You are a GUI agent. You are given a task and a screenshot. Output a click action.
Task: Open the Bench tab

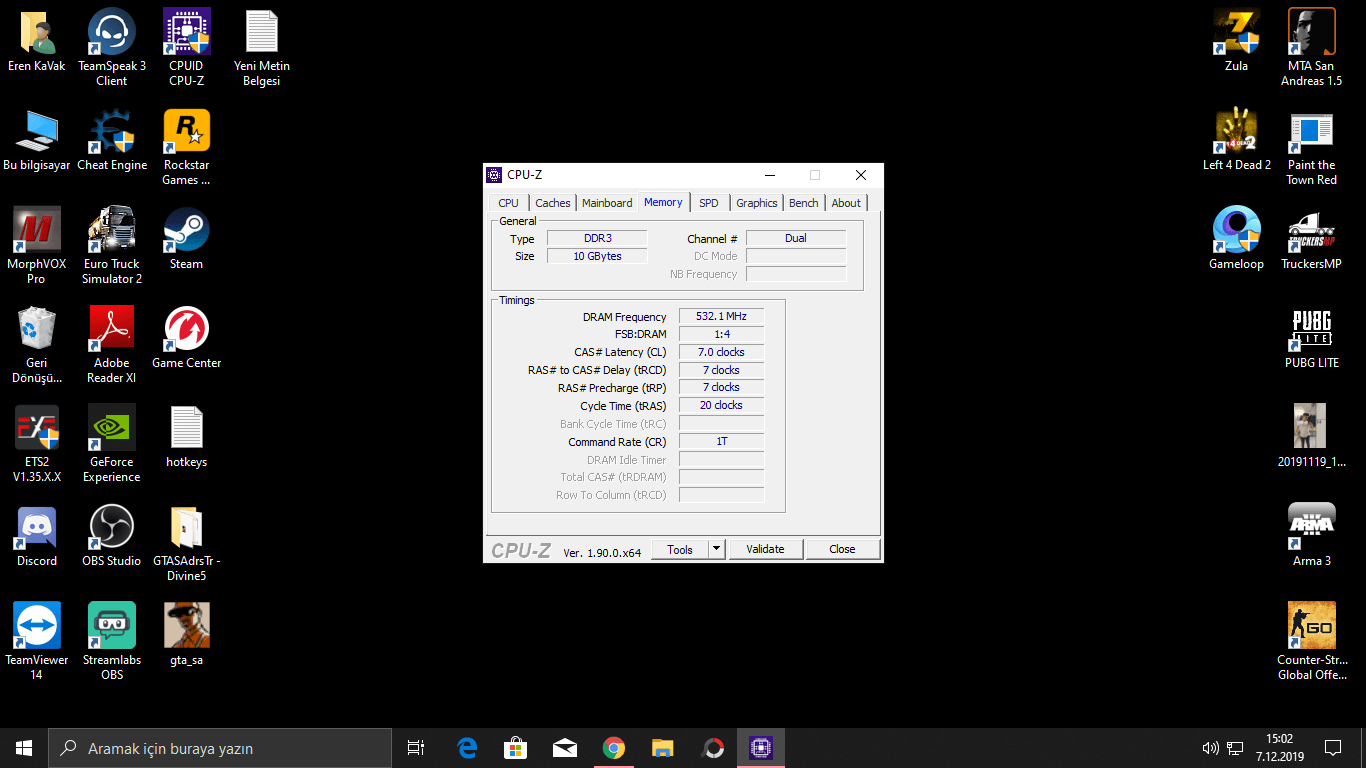(x=804, y=203)
